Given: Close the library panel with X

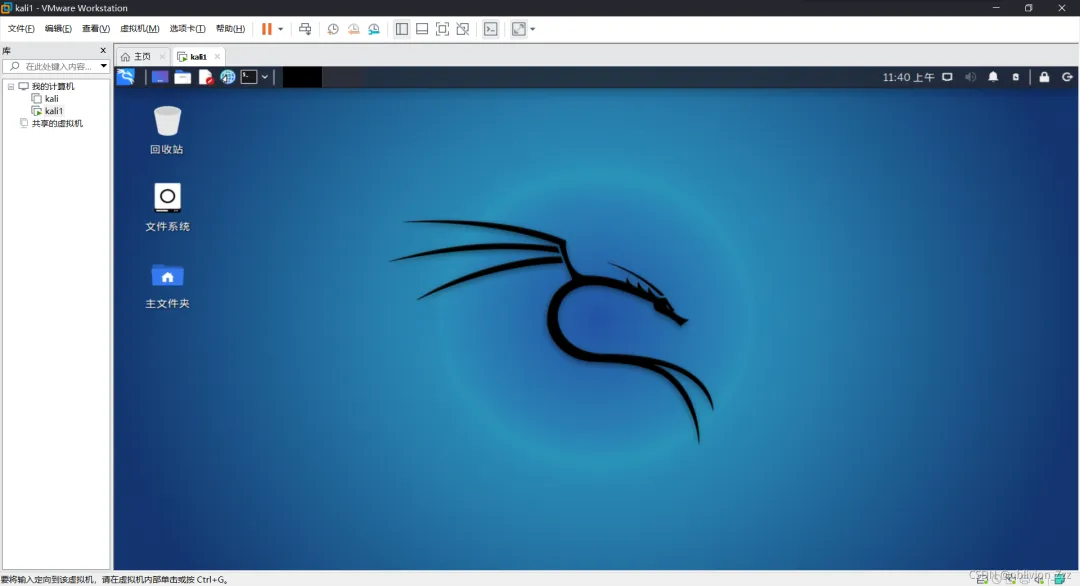Looking at the screenshot, I should tap(103, 50).
